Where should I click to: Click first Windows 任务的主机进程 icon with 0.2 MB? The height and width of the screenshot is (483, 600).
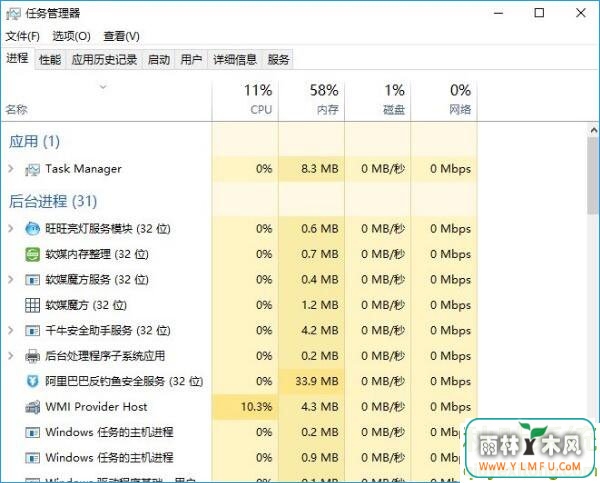click(32, 432)
